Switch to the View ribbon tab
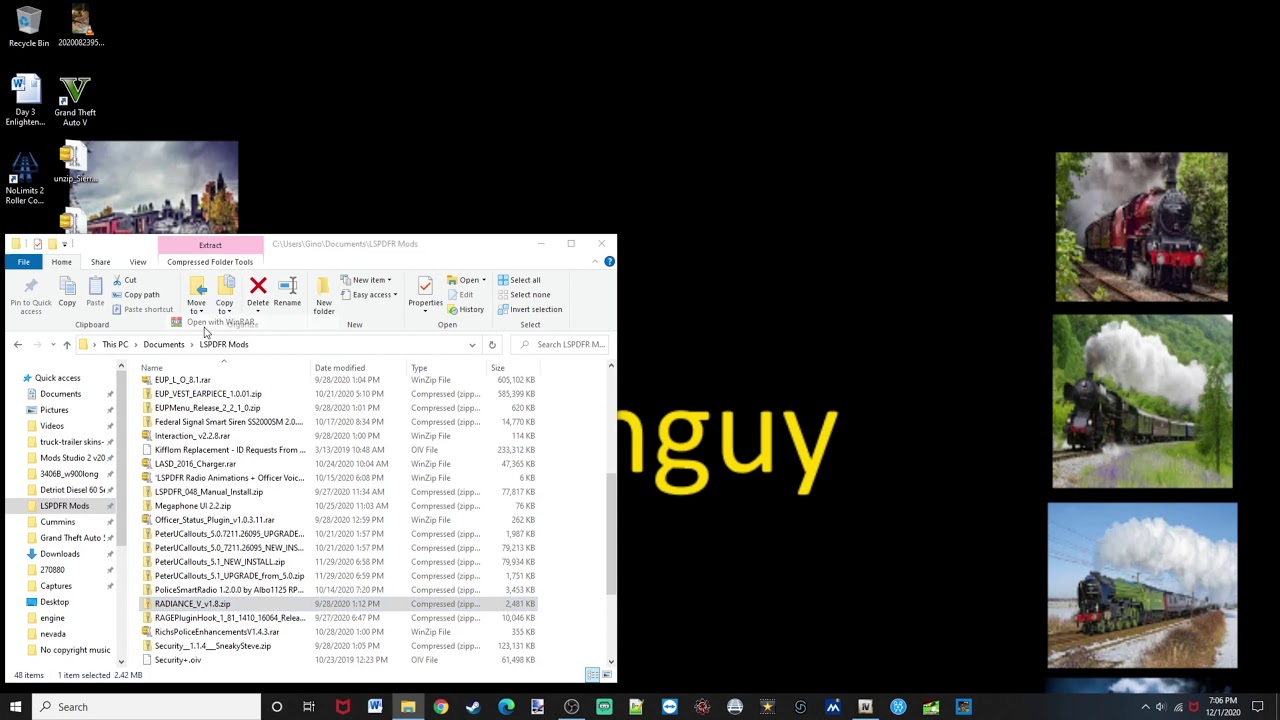This screenshot has width=1280, height=720. pyautogui.click(x=138, y=262)
